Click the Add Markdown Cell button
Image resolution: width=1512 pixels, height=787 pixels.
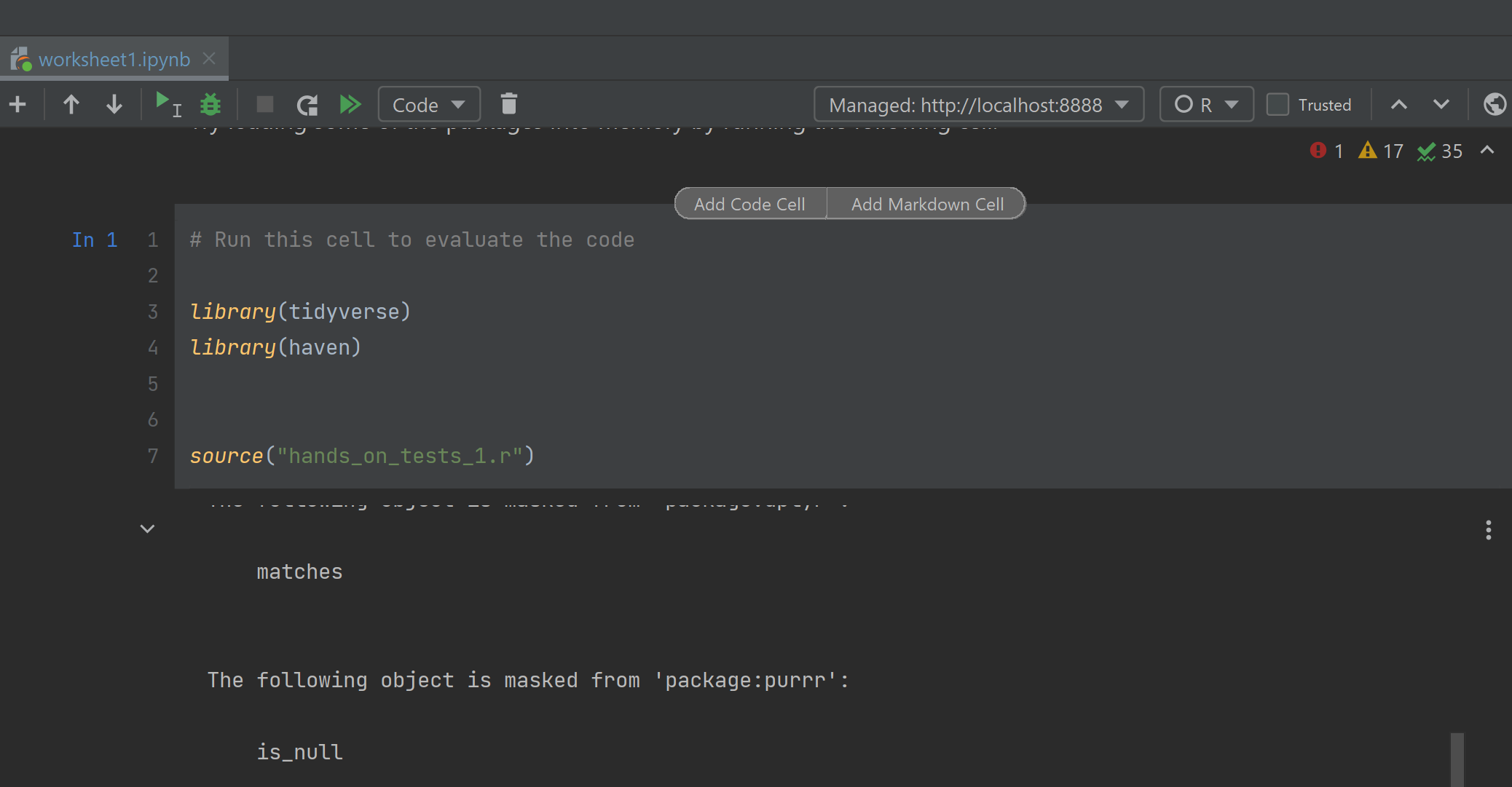[927, 204]
